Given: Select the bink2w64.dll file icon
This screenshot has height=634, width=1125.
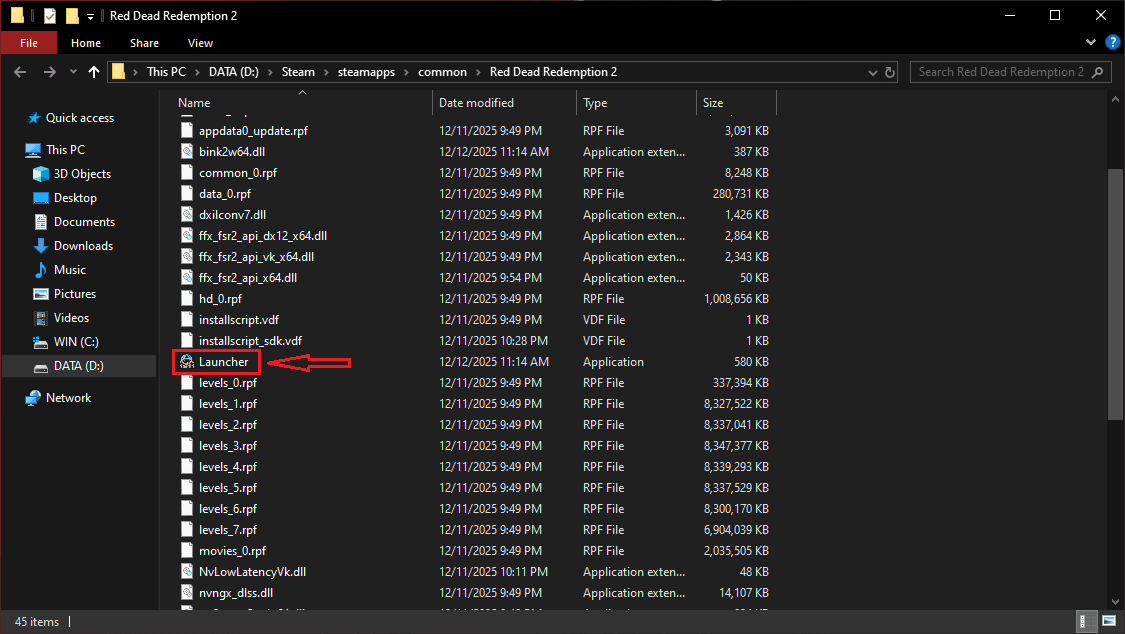Looking at the screenshot, I should click(x=187, y=152).
